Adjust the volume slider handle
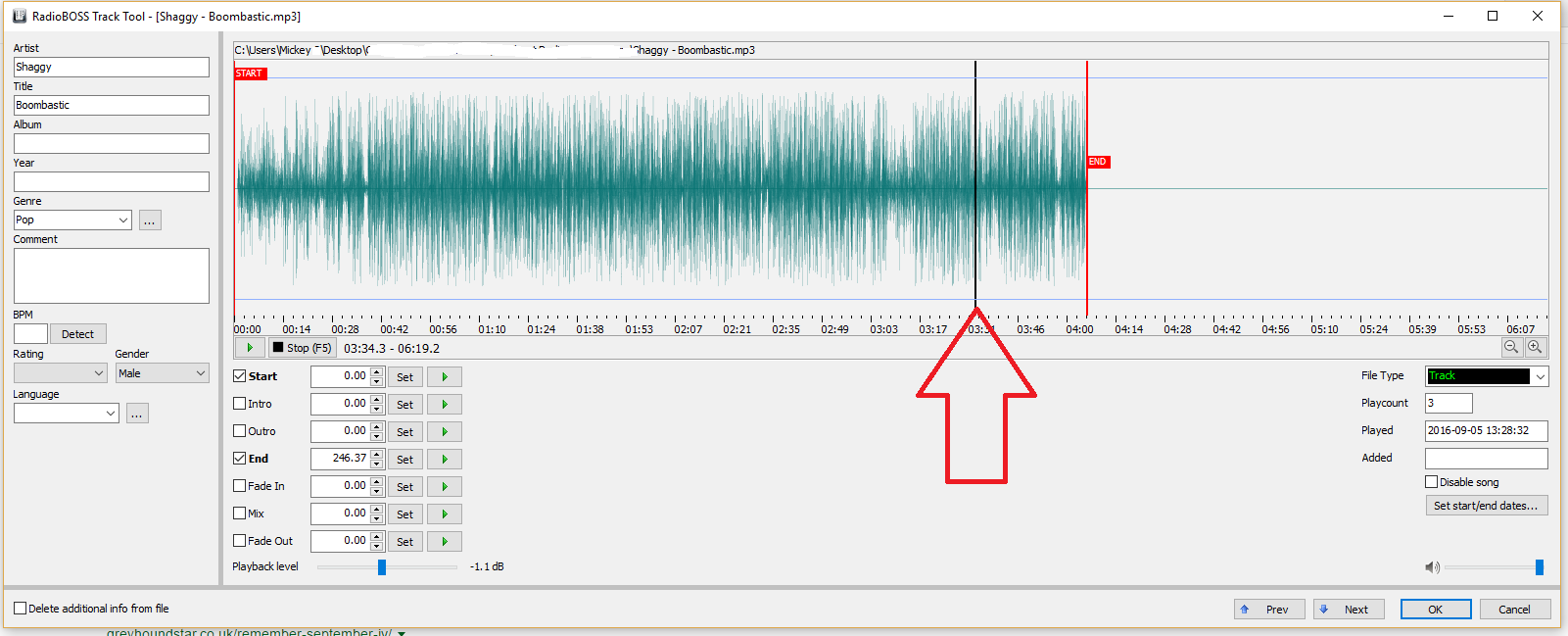This screenshot has width=1568, height=636. coord(1540,567)
